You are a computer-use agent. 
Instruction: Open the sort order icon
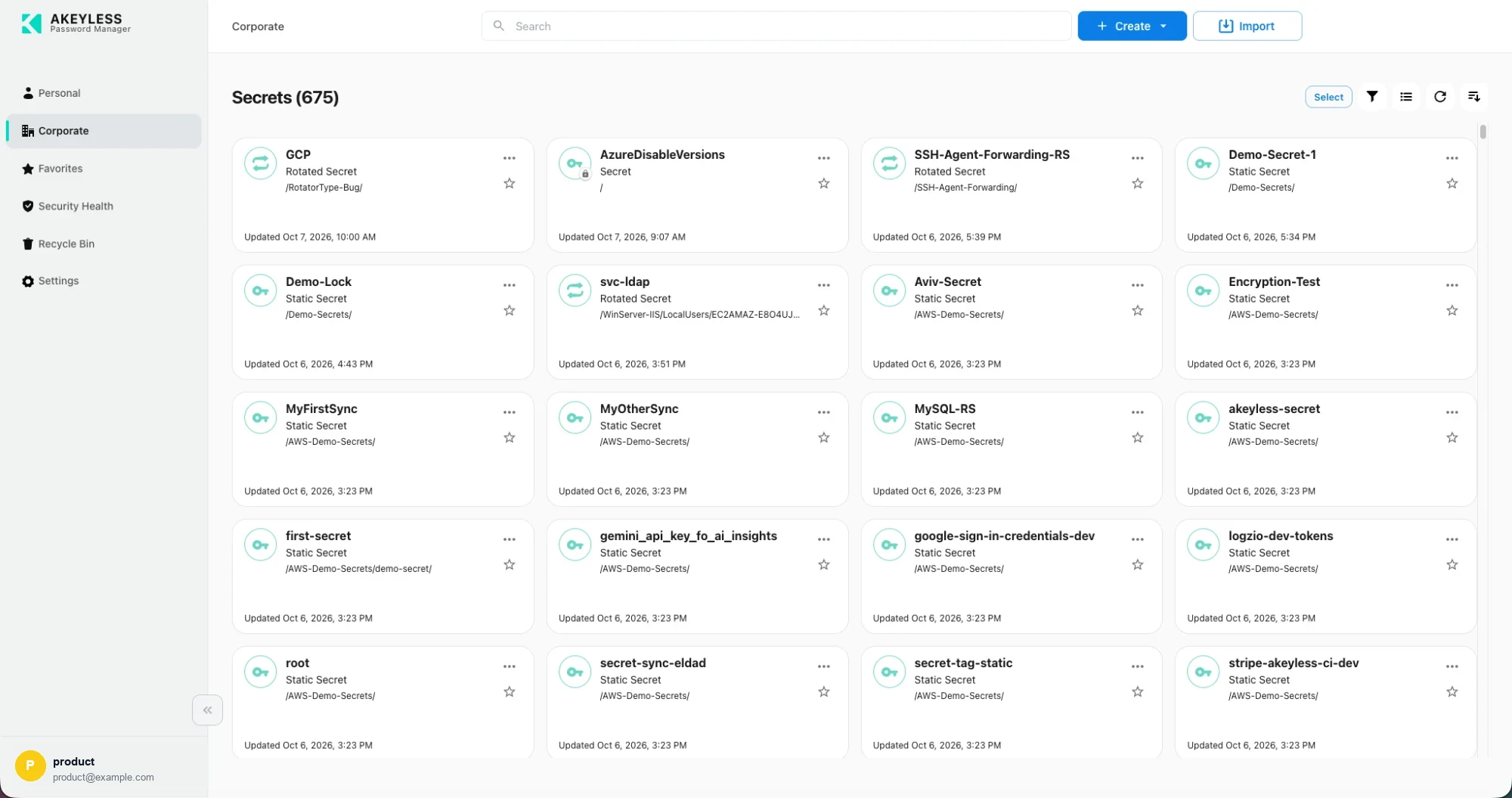coord(1474,97)
